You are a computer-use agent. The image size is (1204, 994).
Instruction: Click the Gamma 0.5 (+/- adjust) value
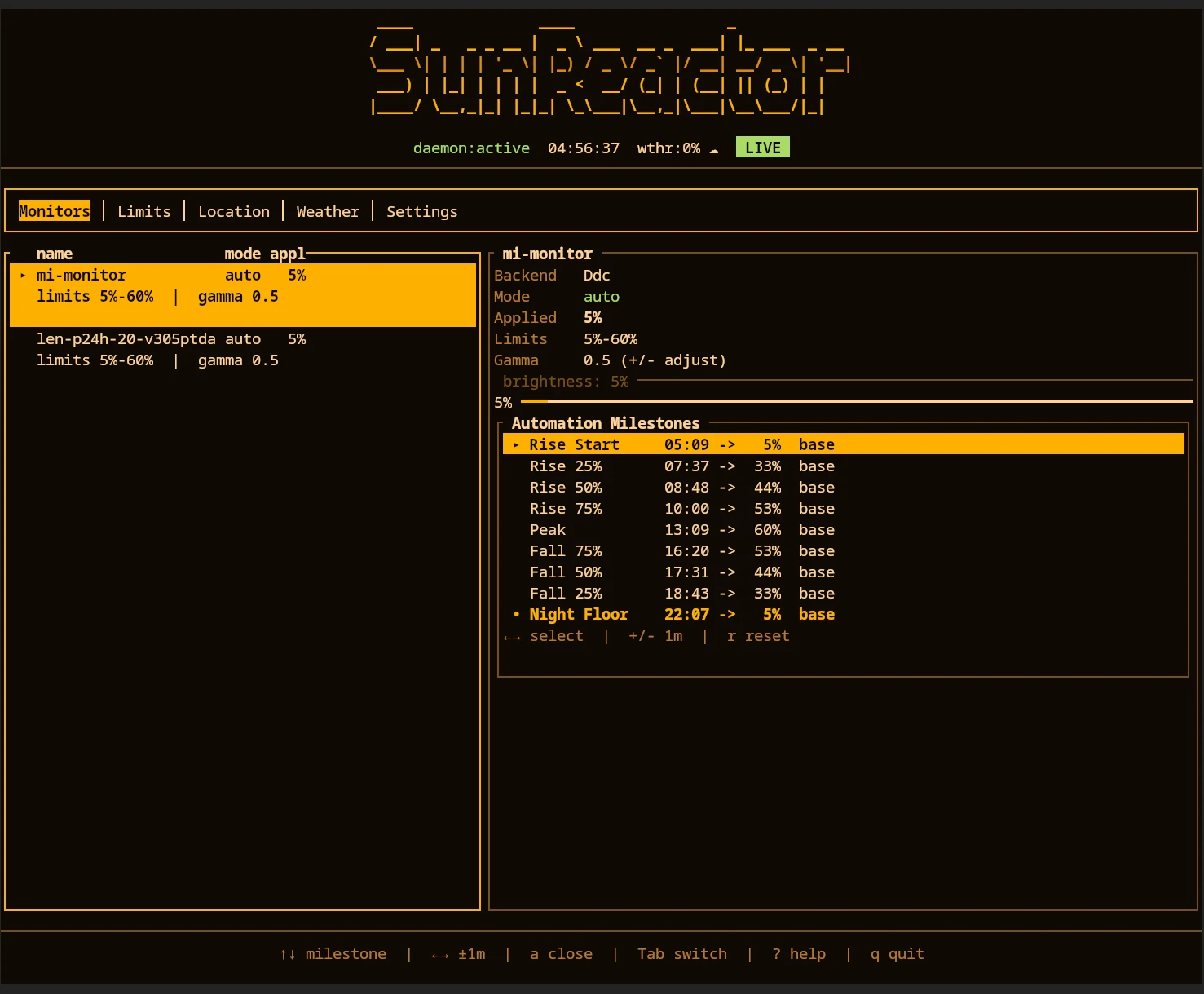[x=655, y=360]
